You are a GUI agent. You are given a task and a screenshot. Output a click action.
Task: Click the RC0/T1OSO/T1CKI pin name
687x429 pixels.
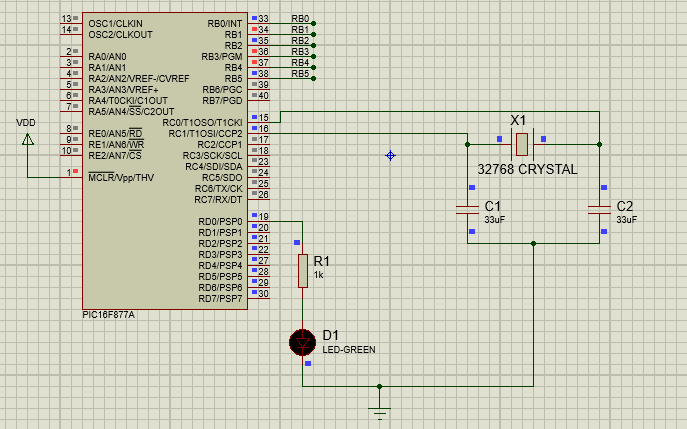pos(202,123)
